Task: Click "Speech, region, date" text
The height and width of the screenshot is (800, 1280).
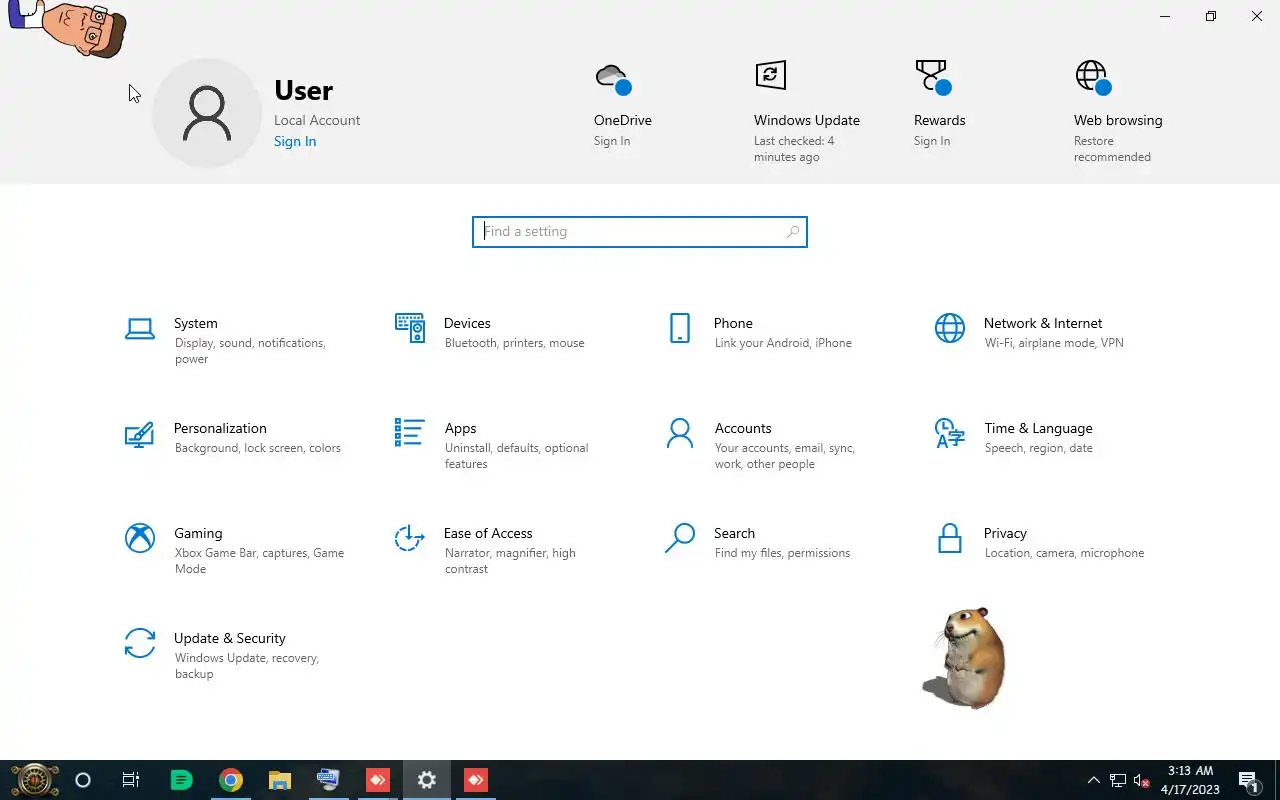Action: click(1039, 448)
